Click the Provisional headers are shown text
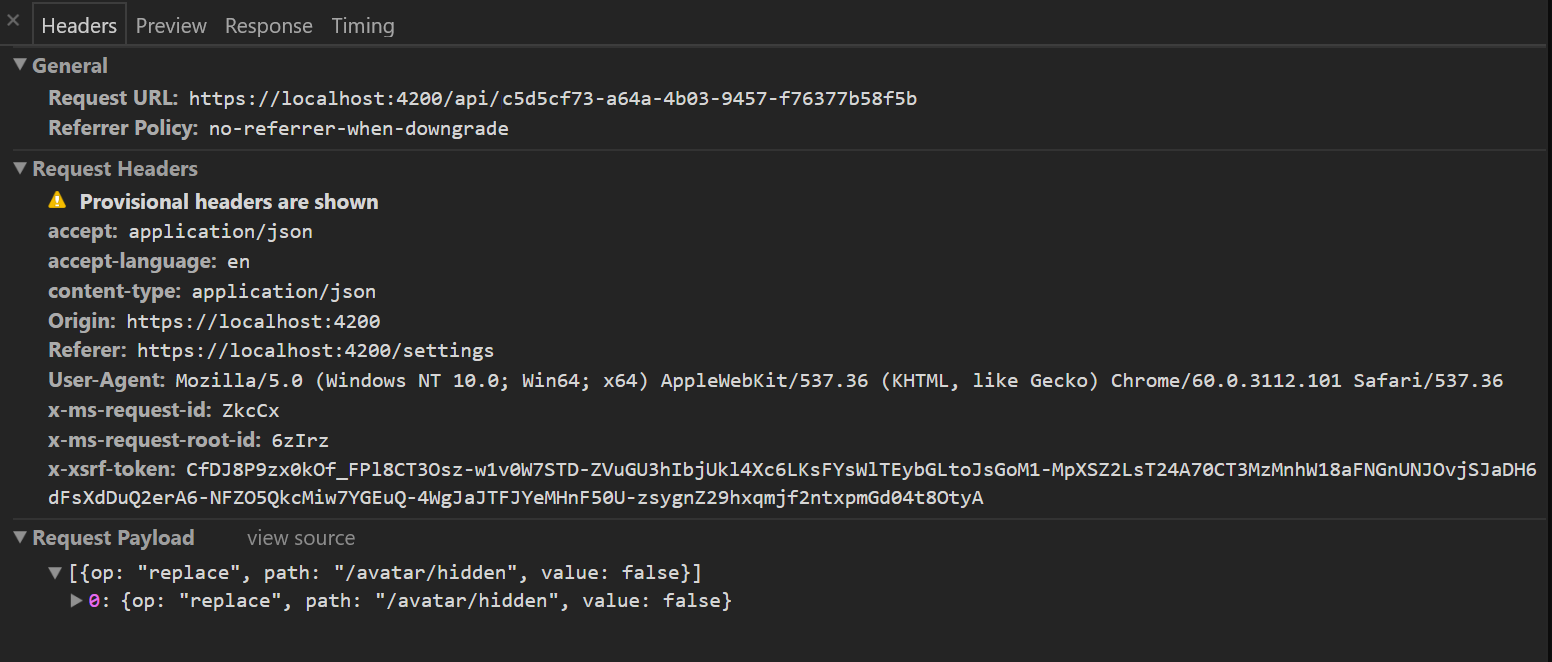The image size is (1552, 662). pyautogui.click(x=228, y=201)
